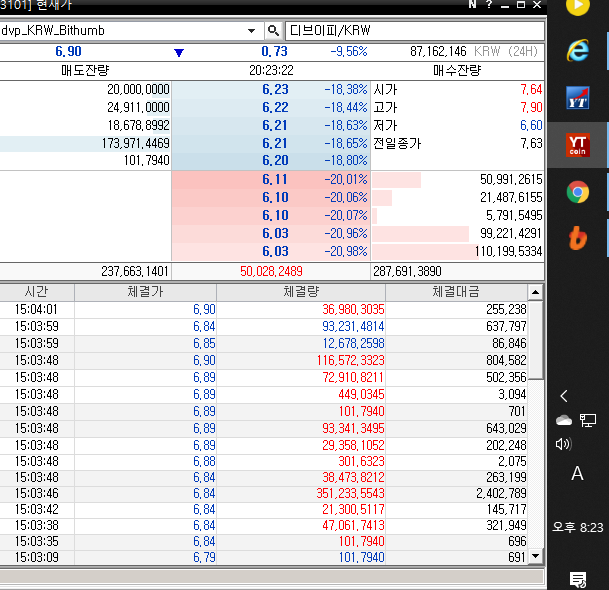Click the yellow media player taskbar icon
Image resolution: width=609 pixels, height=590 pixels.
(x=577, y=7)
